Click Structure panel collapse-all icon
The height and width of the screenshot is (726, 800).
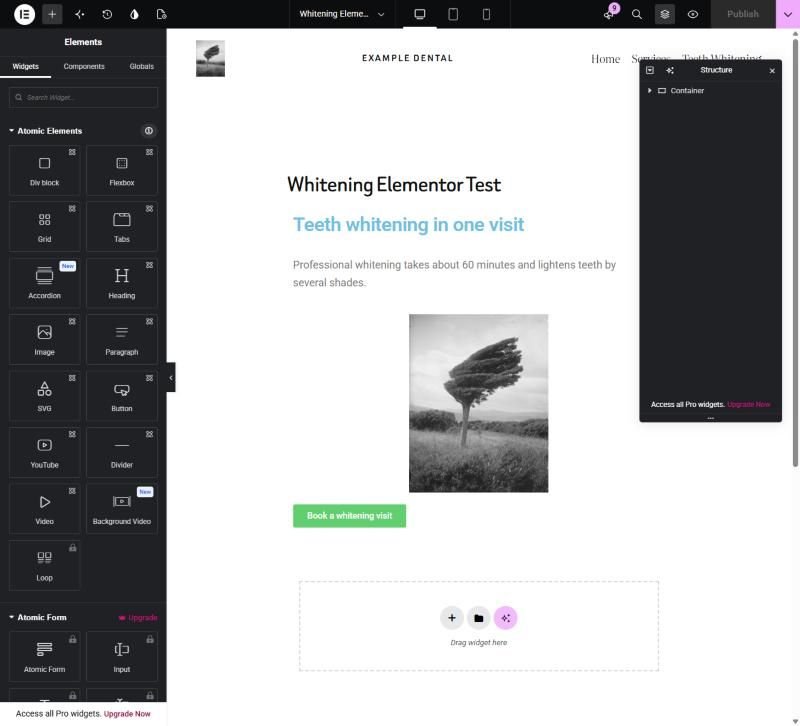tap(649, 70)
